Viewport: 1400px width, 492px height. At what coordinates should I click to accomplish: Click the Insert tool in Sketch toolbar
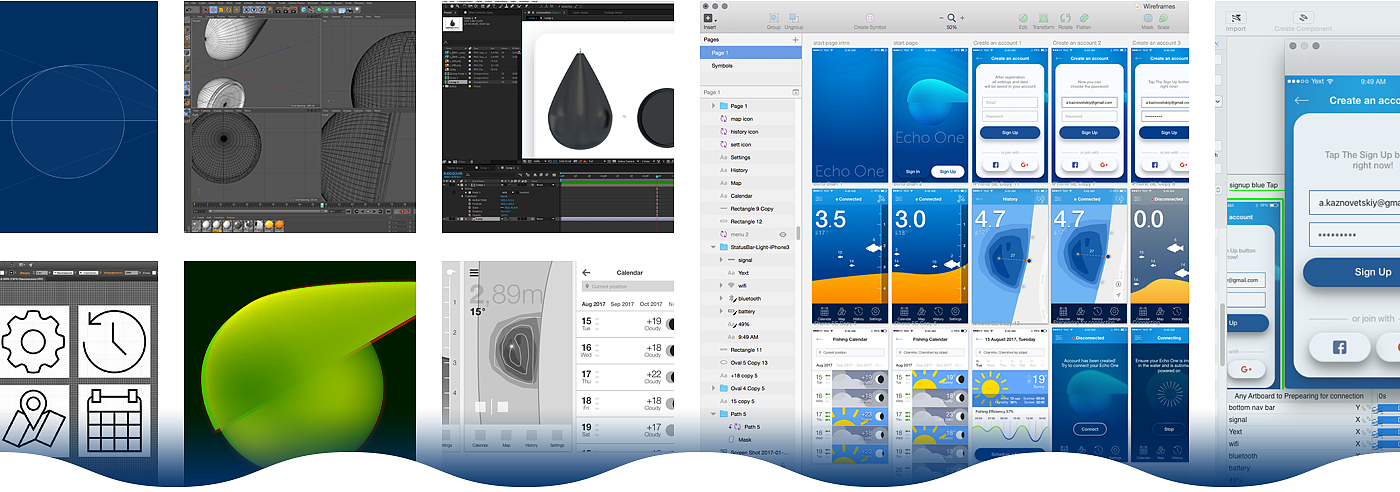[711, 19]
